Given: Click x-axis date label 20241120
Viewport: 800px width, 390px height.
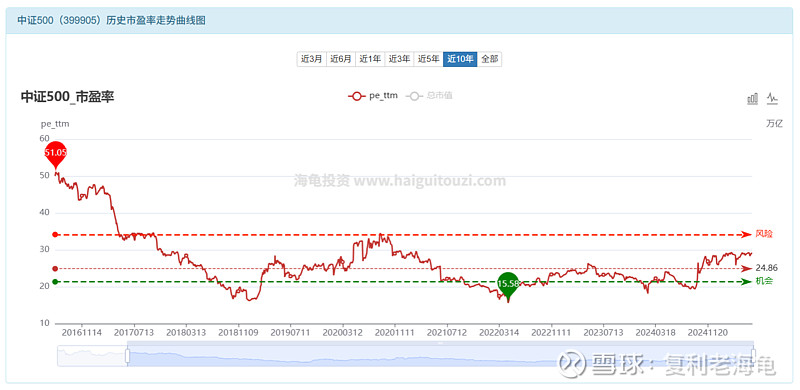Looking at the screenshot, I should coord(708,333).
